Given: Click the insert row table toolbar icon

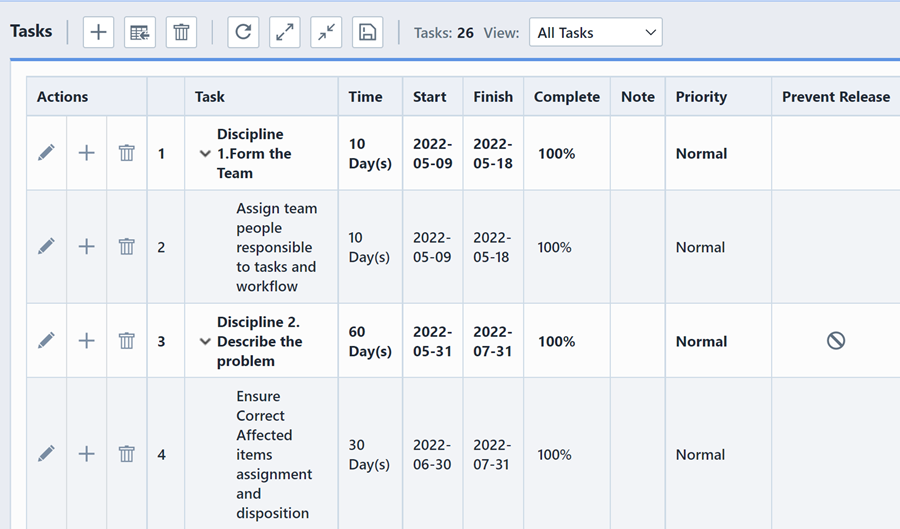Looking at the screenshot, I should coord(140,32).
